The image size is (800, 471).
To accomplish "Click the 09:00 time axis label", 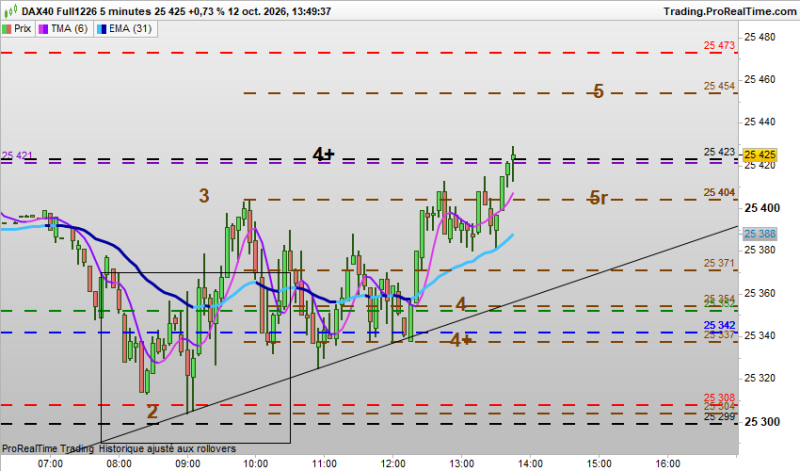I will 187,463.
